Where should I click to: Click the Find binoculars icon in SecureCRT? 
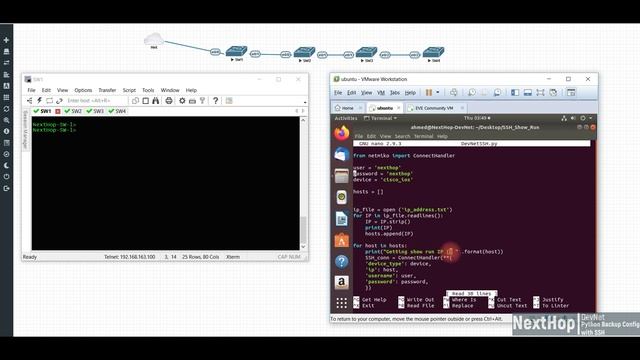[x=156, y=100]
